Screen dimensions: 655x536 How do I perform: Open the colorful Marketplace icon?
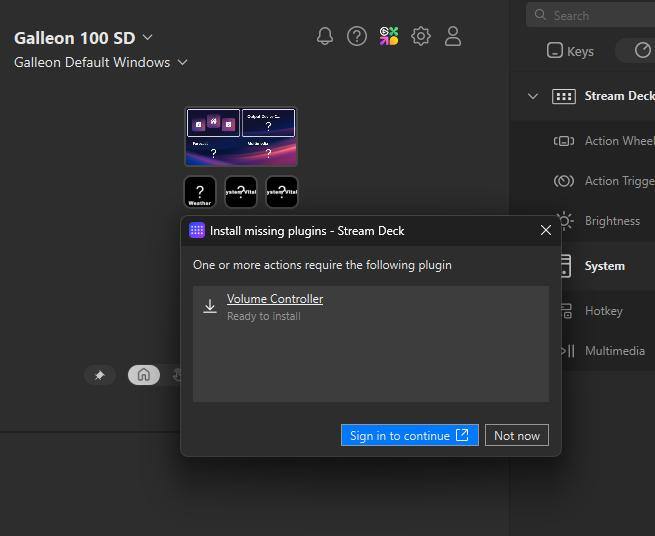389,36
